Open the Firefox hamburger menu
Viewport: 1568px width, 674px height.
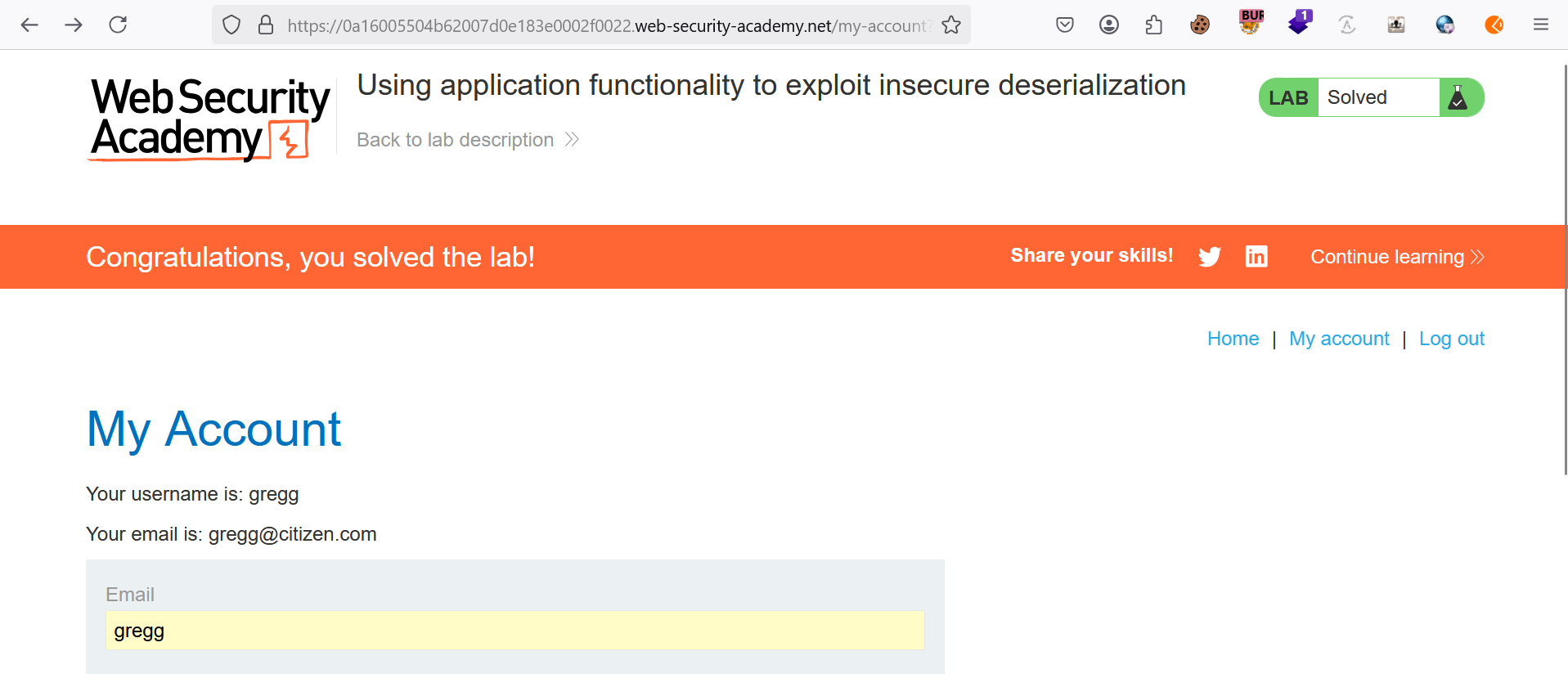coord(1541,25)
